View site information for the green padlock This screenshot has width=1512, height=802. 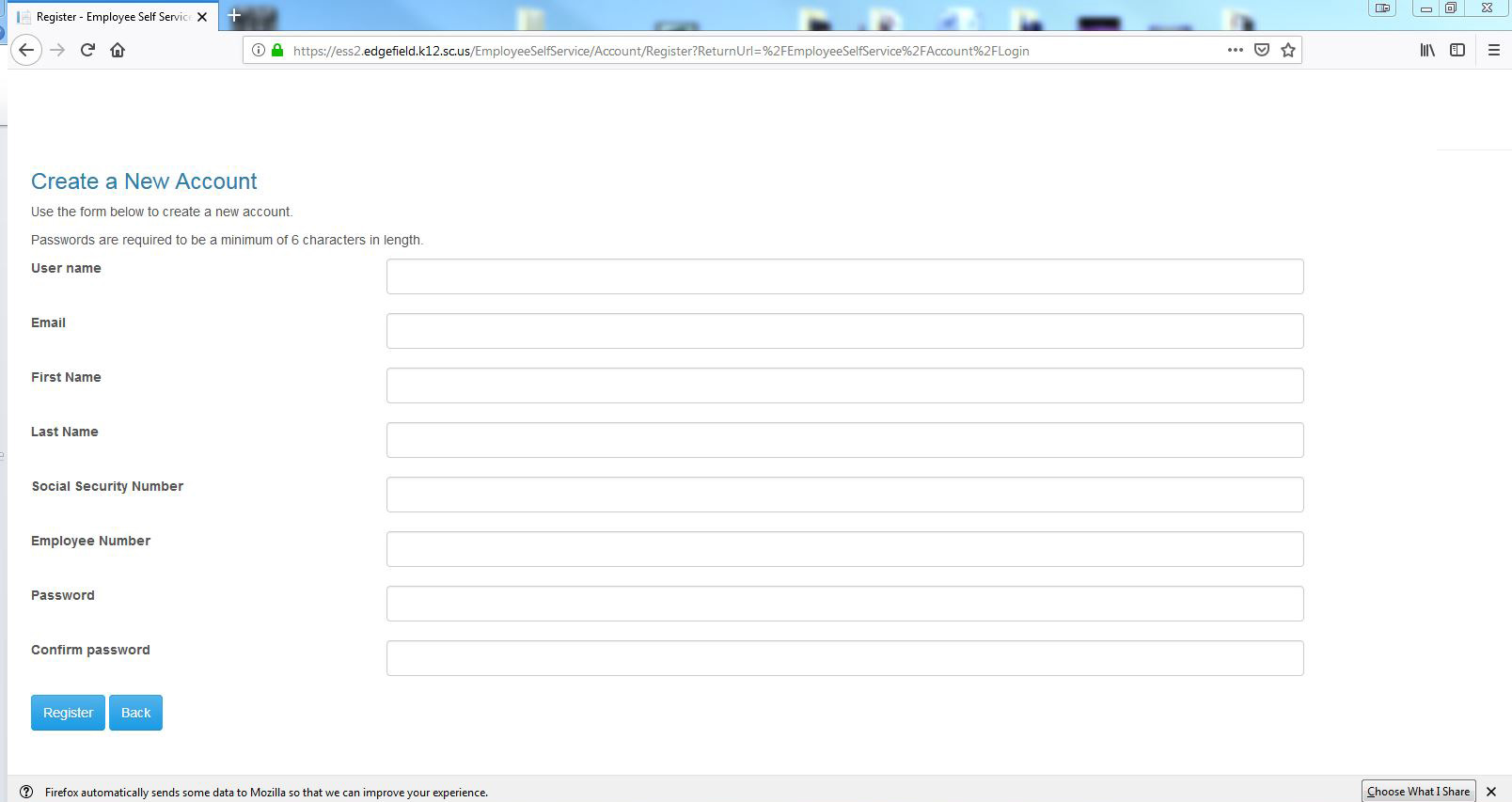pos(277,50)
